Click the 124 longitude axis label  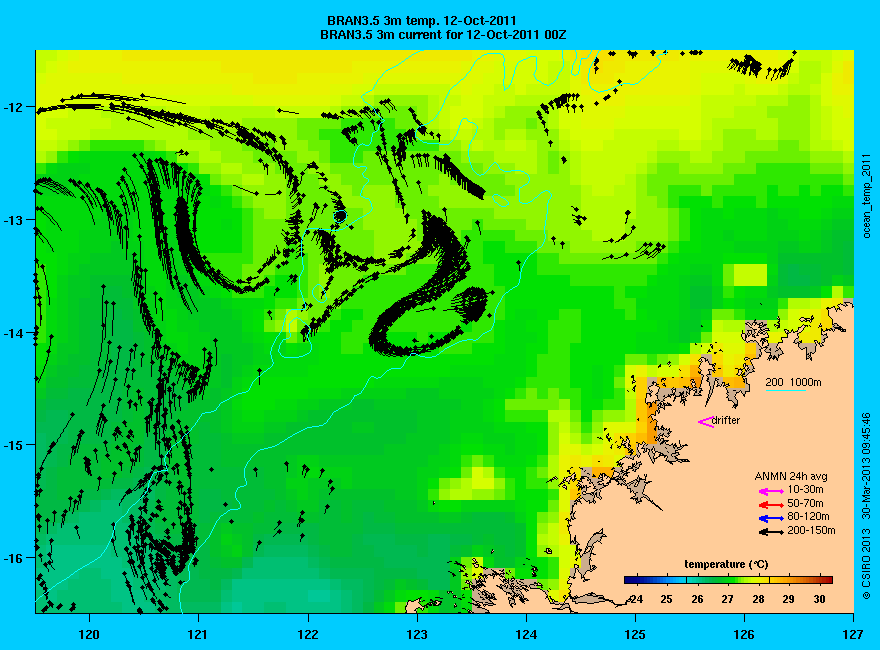[x=526, y=635]
